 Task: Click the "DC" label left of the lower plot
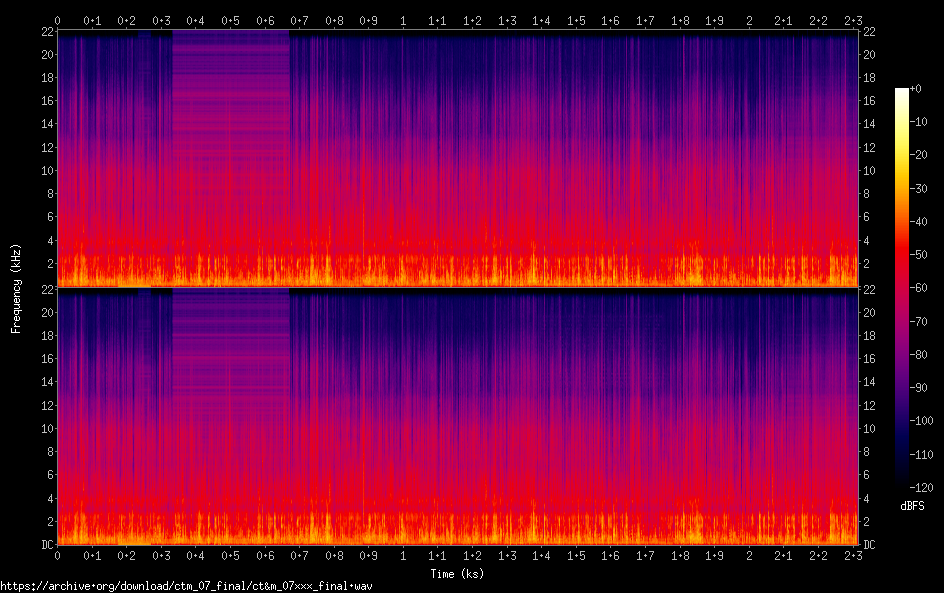coord(48,545)
